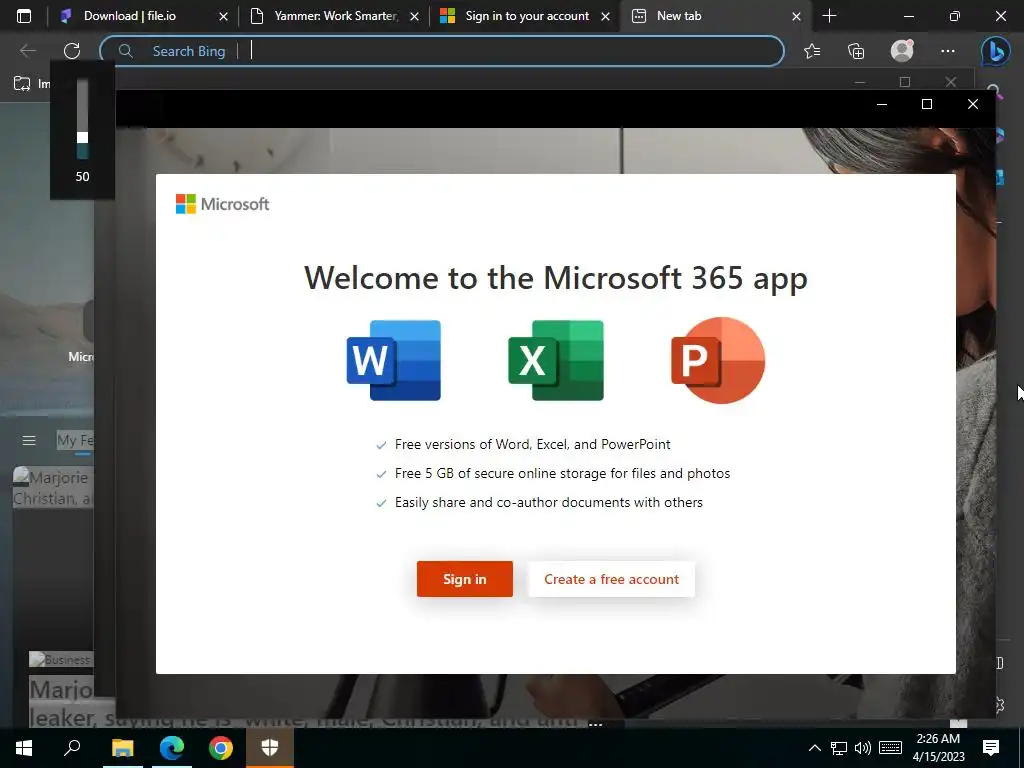Open File Explorer from taskbar
The width and height of the screenshot is (1024, 768).
tap(122, 748)
